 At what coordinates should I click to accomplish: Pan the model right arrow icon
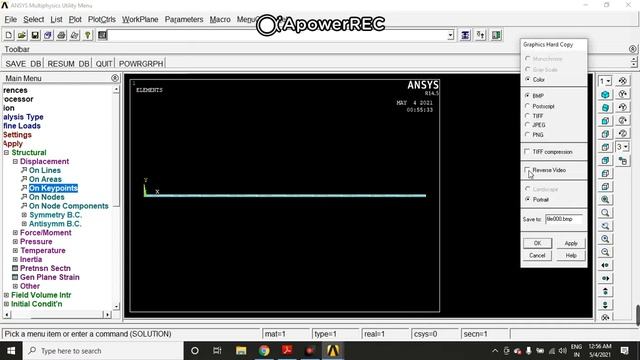point(605,278)
